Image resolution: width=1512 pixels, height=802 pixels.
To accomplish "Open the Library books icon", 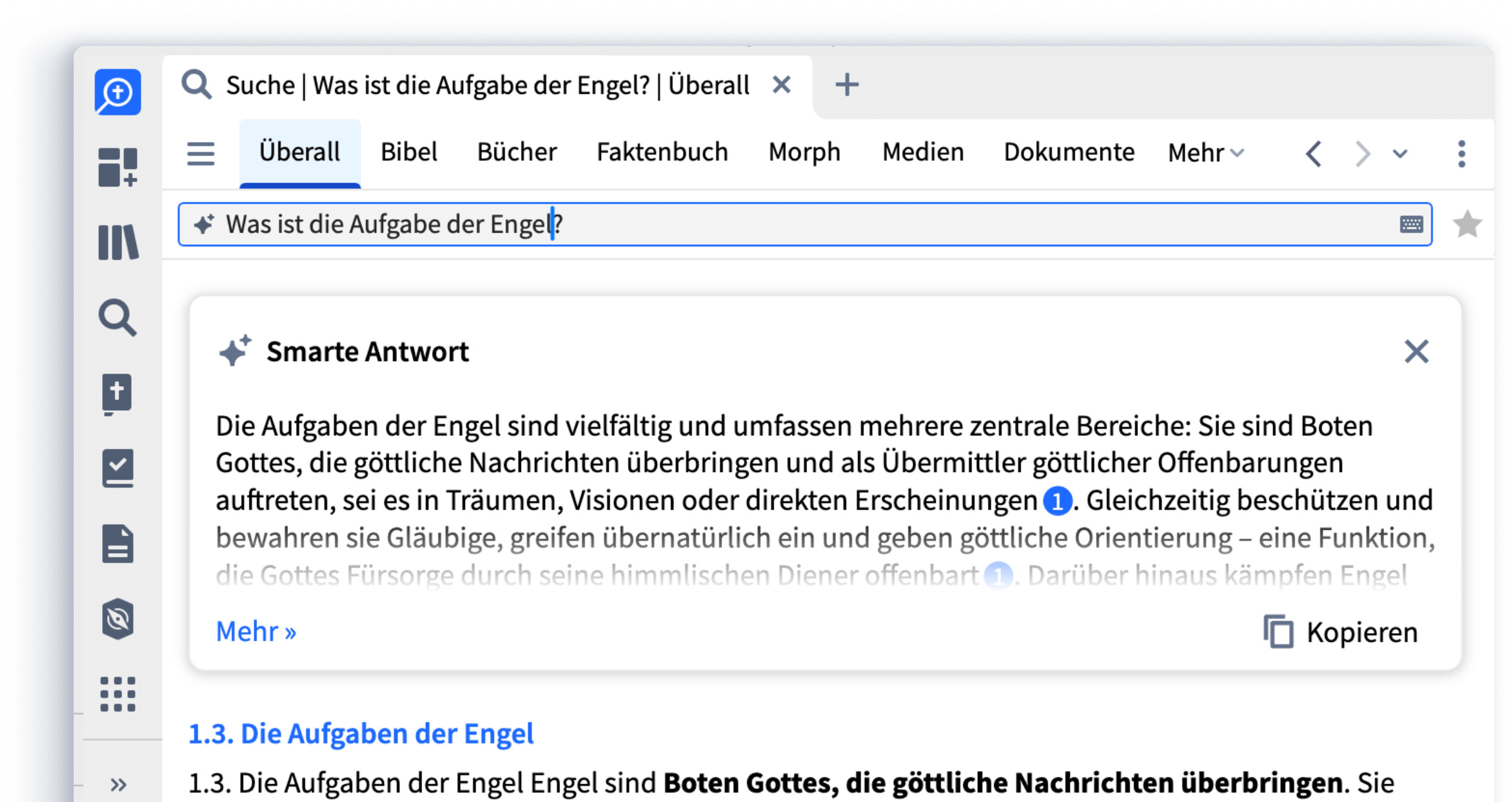I will coord(118,243).
